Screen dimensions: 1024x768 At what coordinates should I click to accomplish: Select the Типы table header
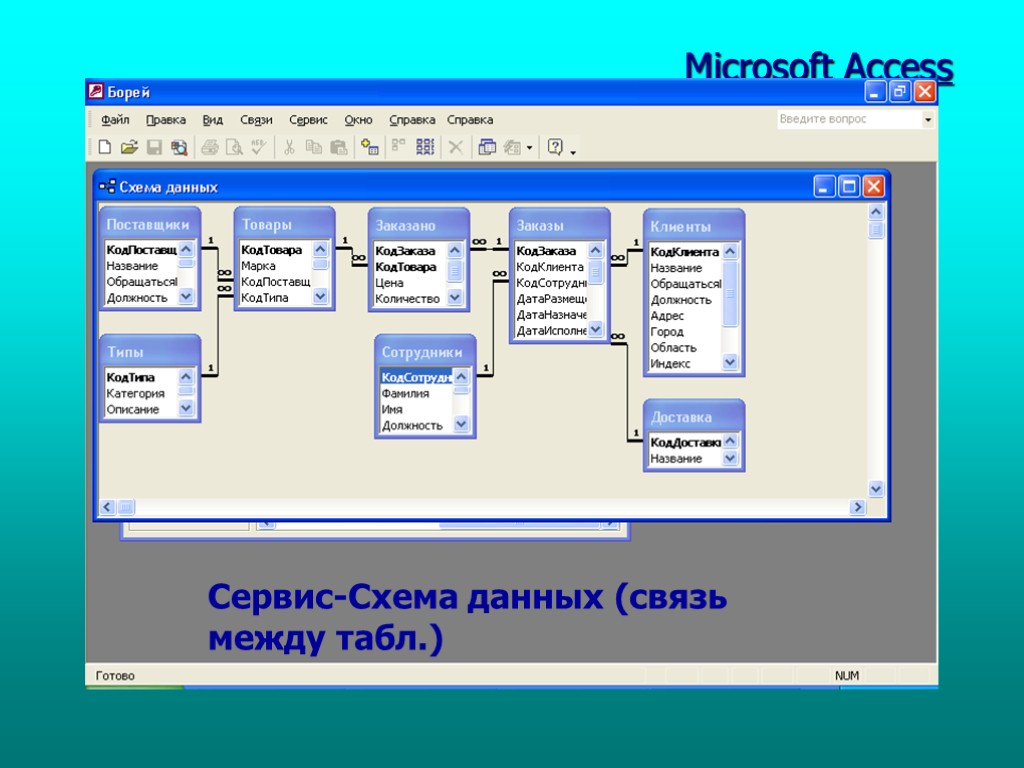point(150,351)
